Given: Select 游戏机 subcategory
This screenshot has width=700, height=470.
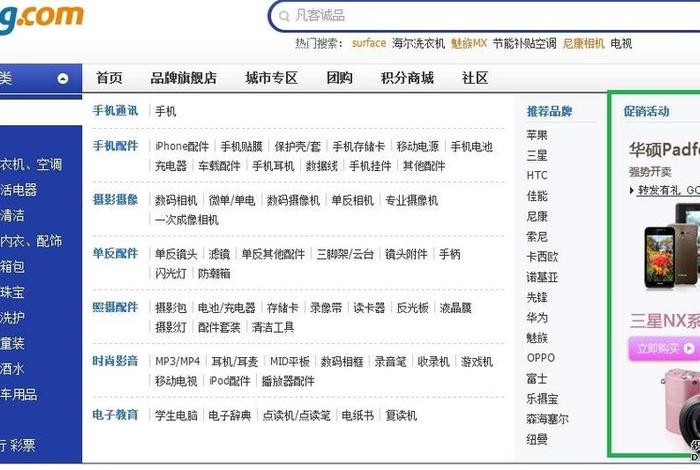Looking at the screenshot, I should [477, 362].
